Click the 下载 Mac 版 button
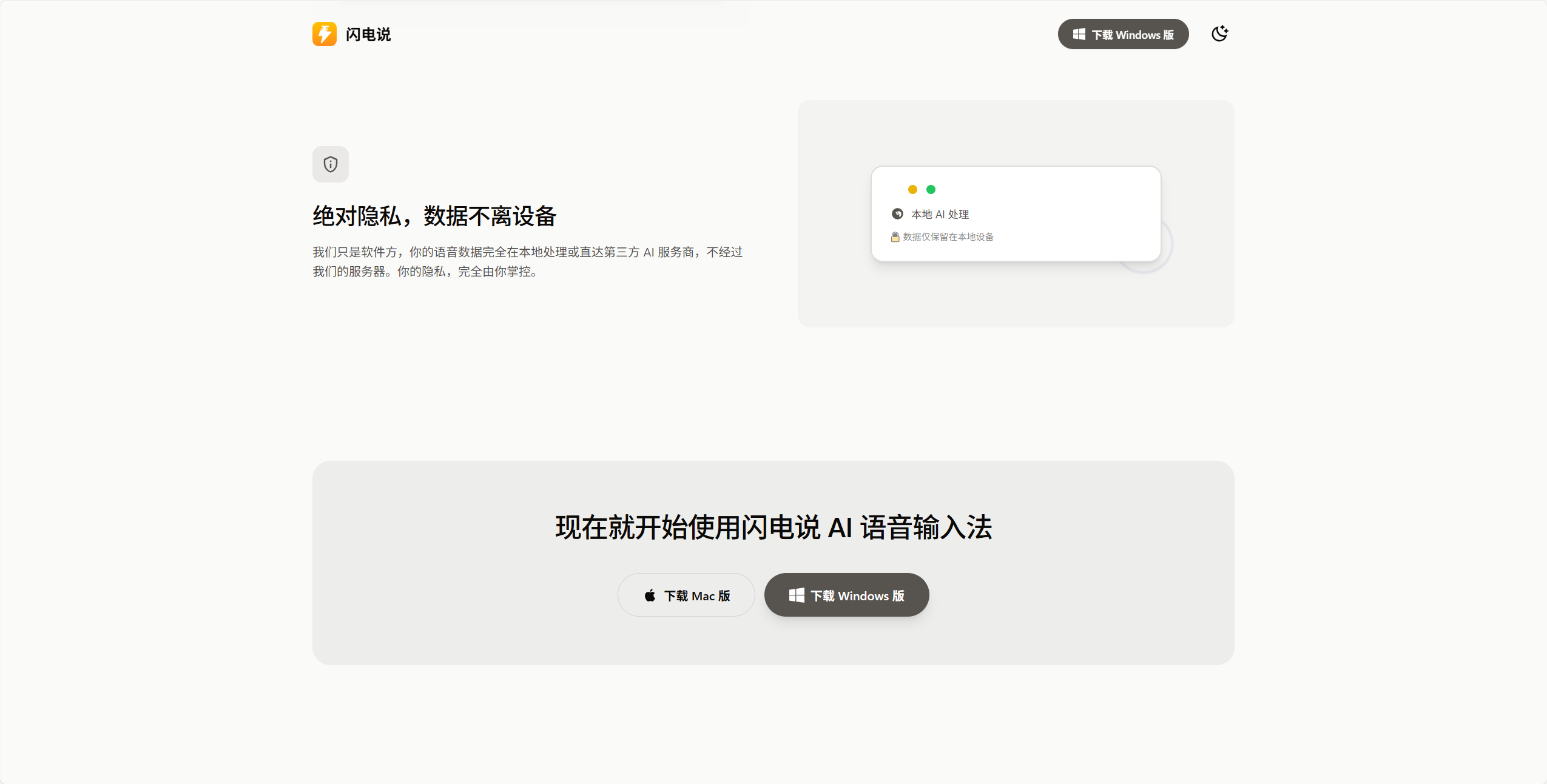 [686, 595]
